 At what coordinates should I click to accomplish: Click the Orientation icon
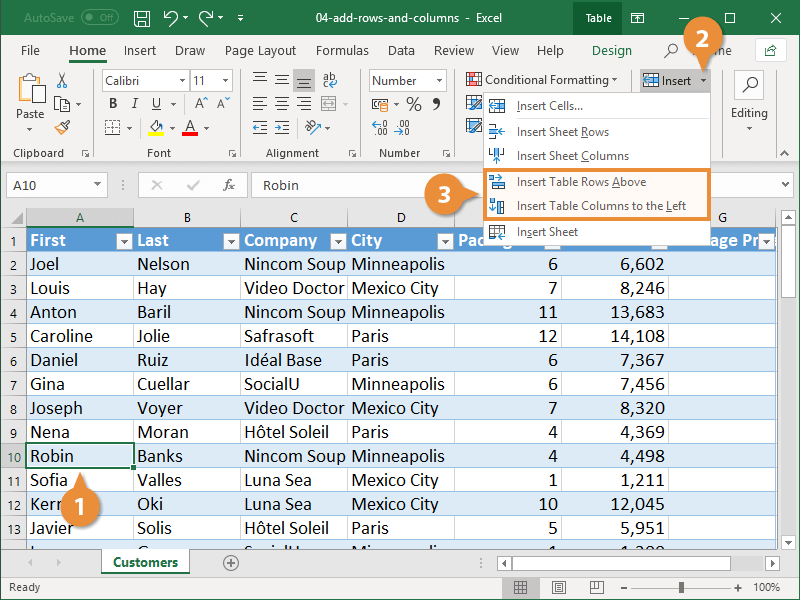pyautogui.click(x=312, y=127)
